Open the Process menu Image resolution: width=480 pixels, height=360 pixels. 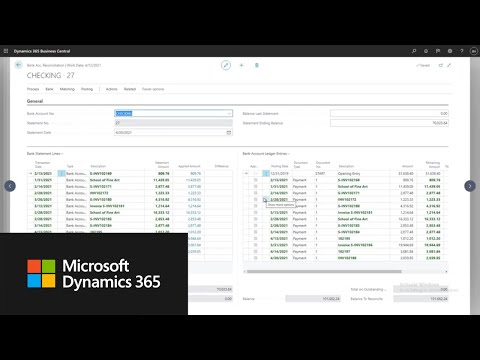(33, 89)
